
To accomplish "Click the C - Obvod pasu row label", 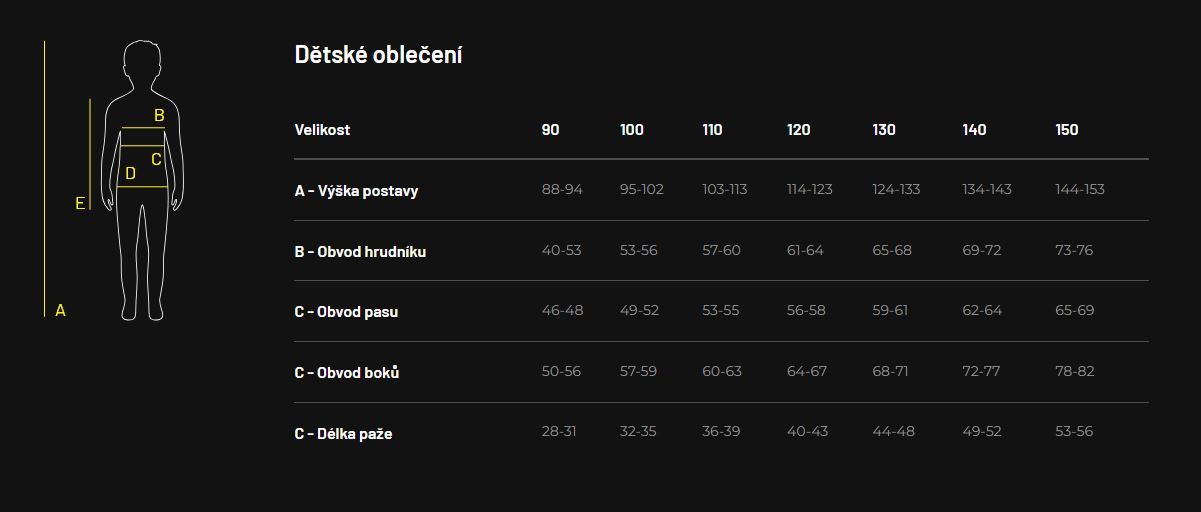I will (x=346, y=312).
